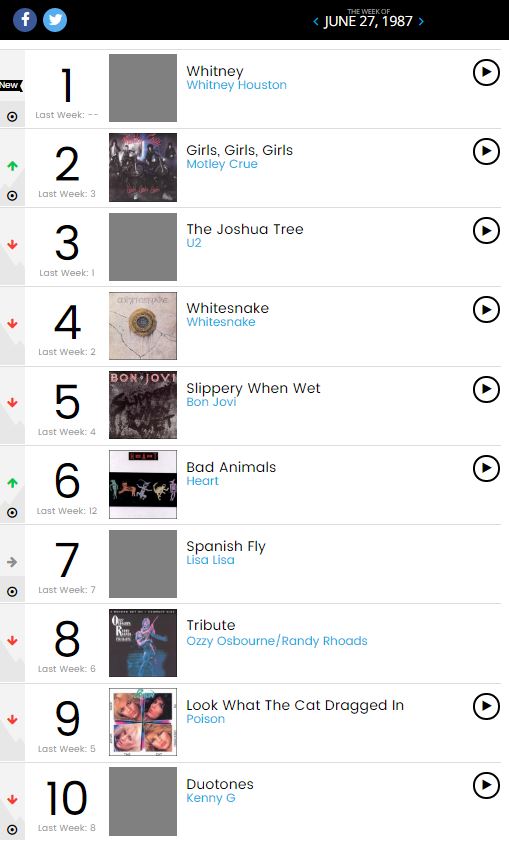This screenshot has height=841, width=509.
Task: Open the Kenny G artist link
Action: [211, 798]
